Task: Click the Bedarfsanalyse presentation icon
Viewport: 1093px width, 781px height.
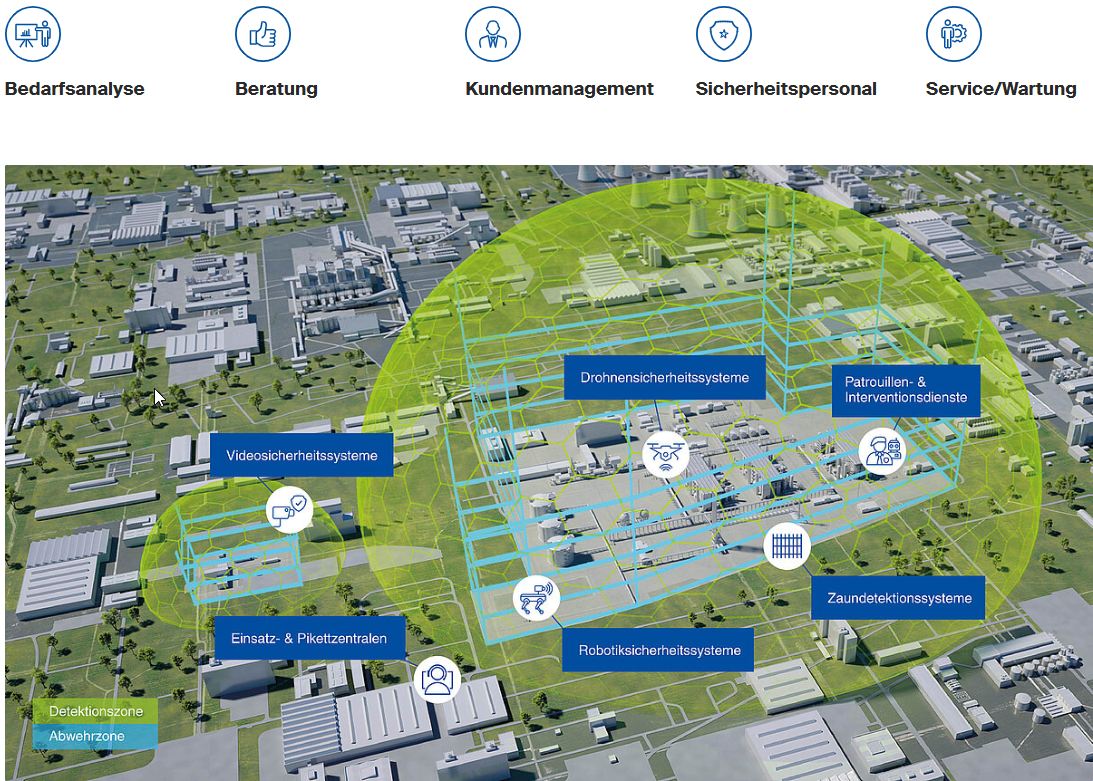Action: 33,34
